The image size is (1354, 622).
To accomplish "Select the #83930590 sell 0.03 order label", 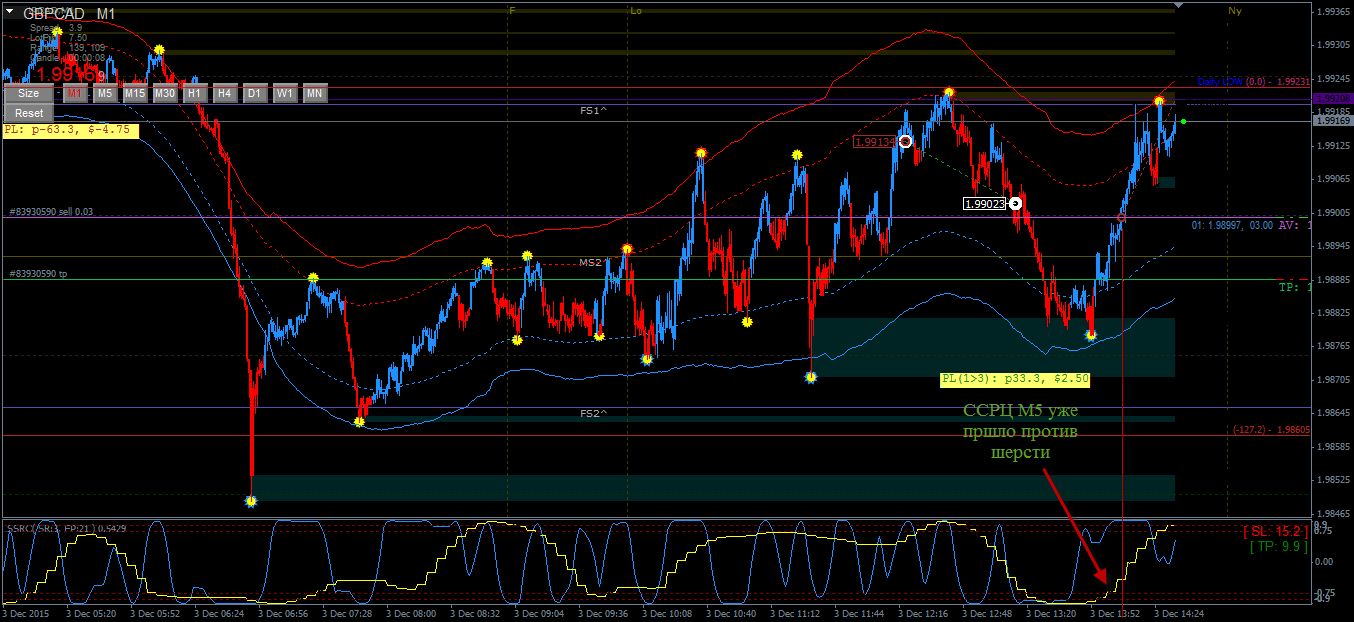I will click(52, 212).
